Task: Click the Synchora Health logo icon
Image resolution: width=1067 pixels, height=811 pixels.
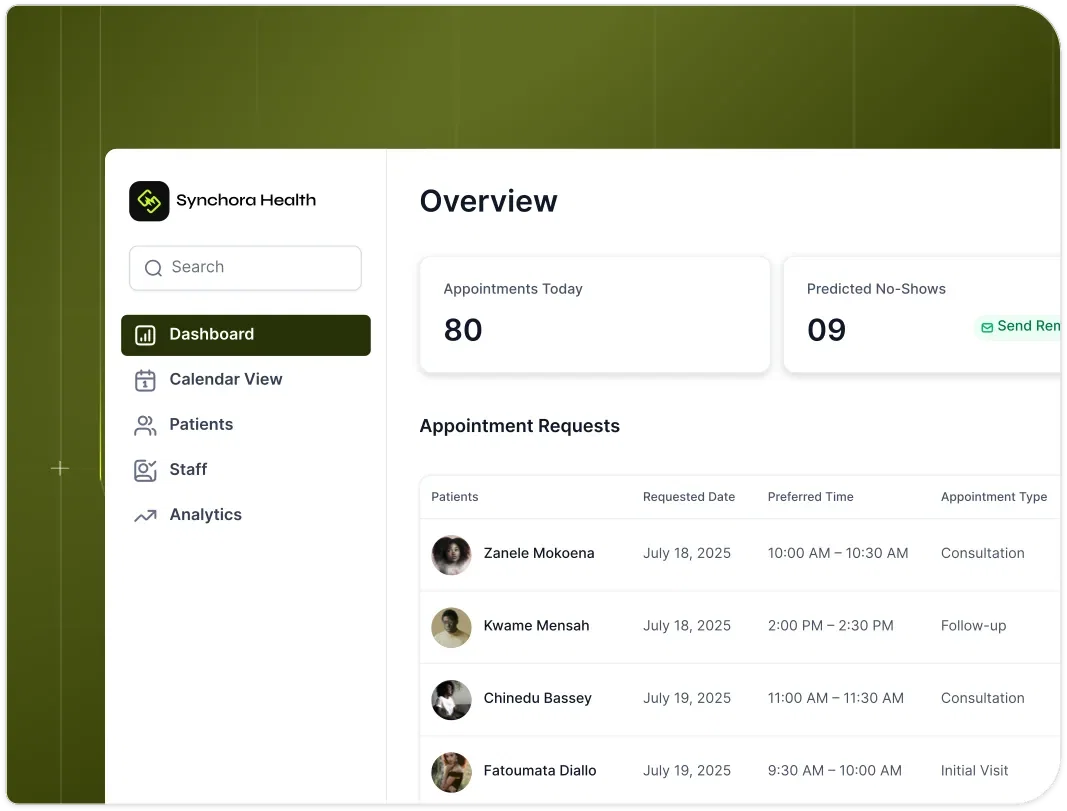Action: 149,201
